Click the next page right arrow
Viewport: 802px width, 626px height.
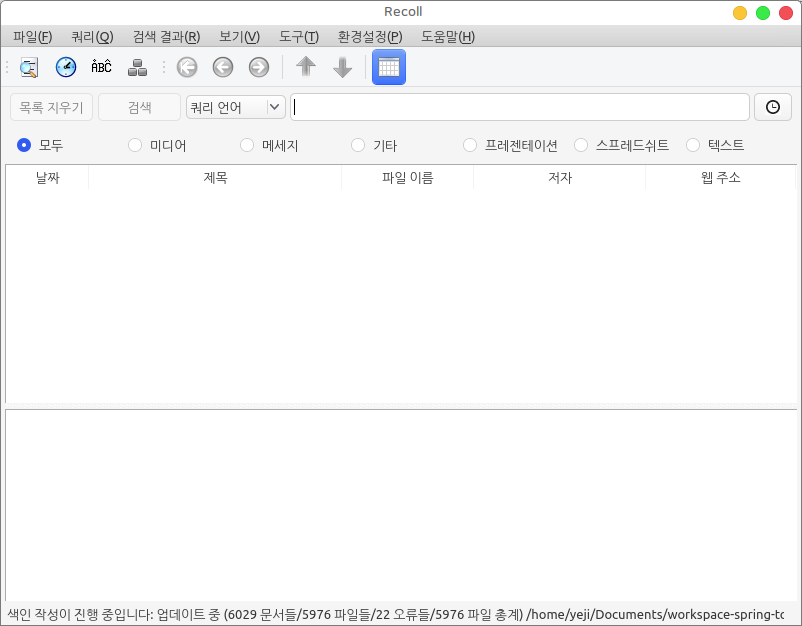(259, 67)
